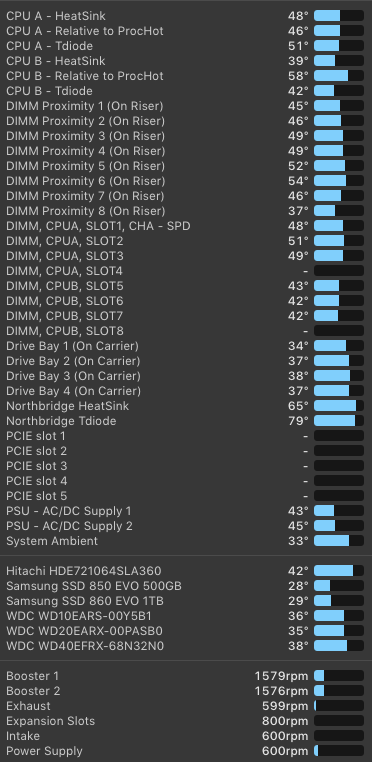Select the CPU A - HeatSink sensor row
Screen dimensions: 372x762
click(x=186, y=16)
